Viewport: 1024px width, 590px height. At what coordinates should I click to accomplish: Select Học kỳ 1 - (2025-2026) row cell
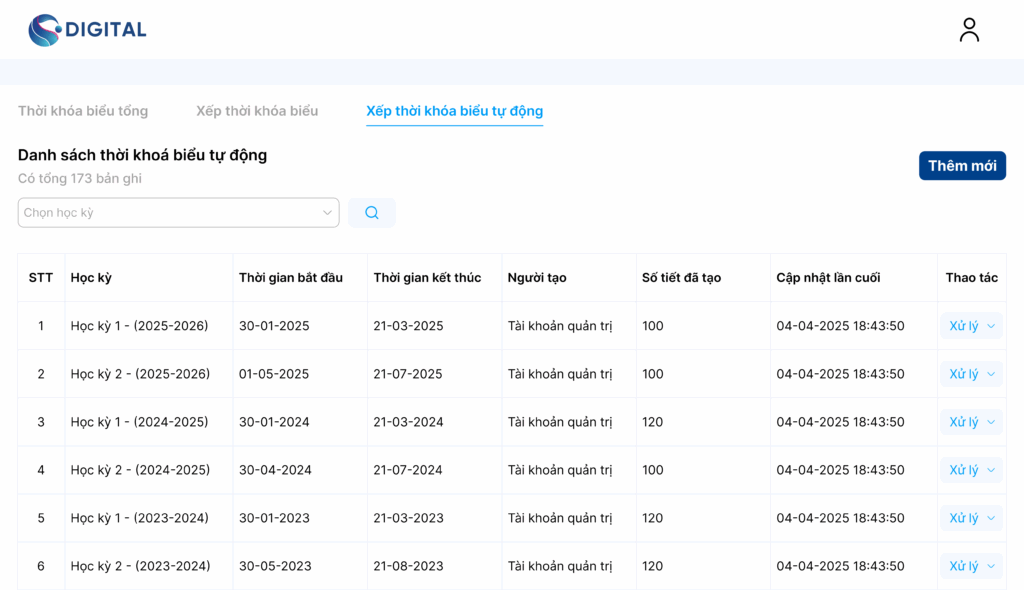coord(139,326)
